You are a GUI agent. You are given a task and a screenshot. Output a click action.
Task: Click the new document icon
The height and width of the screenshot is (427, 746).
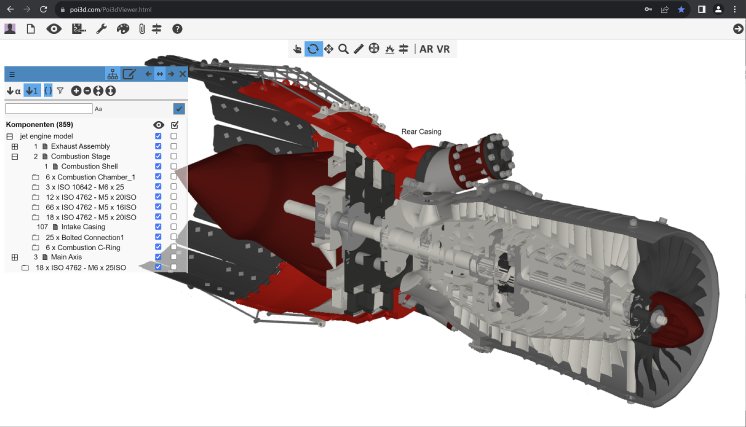point(31,29)
